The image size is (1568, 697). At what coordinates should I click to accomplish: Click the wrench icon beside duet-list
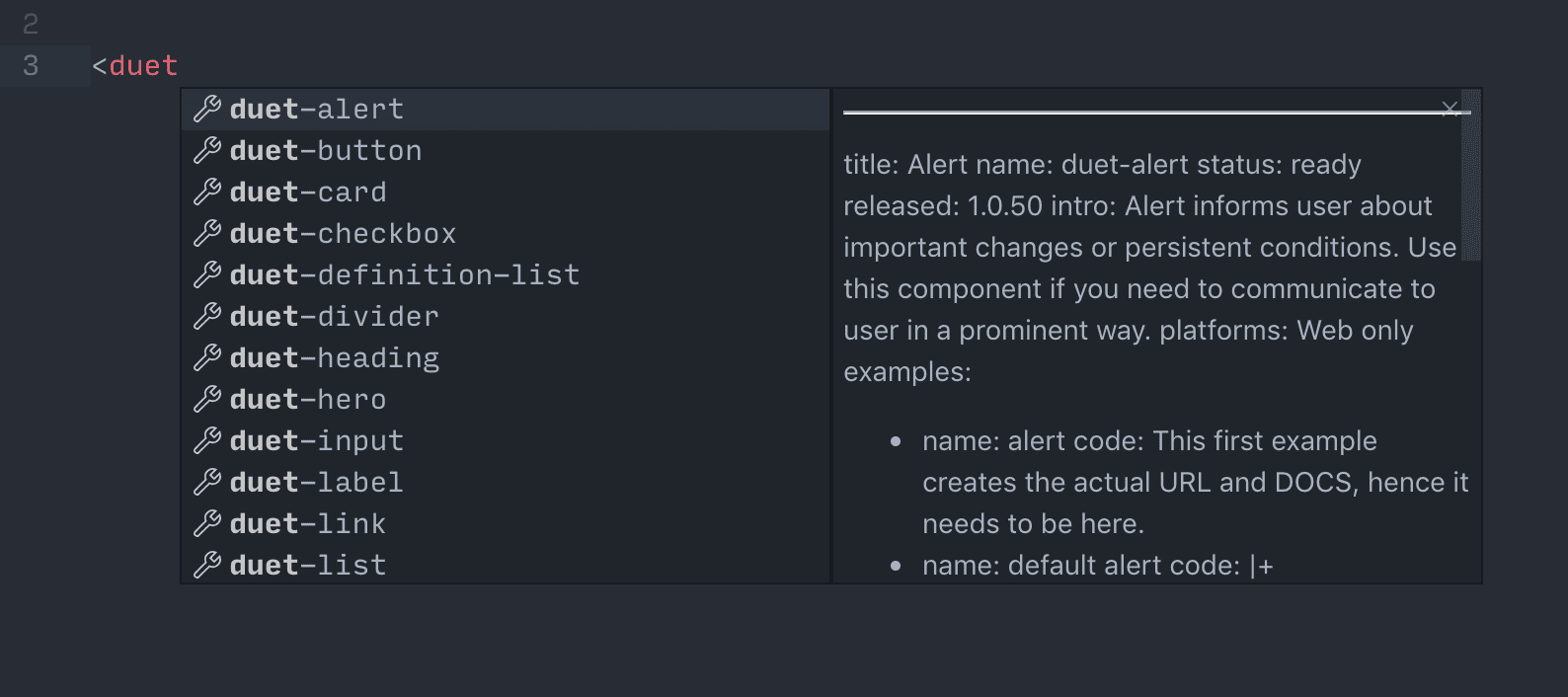tap(206, 565)
